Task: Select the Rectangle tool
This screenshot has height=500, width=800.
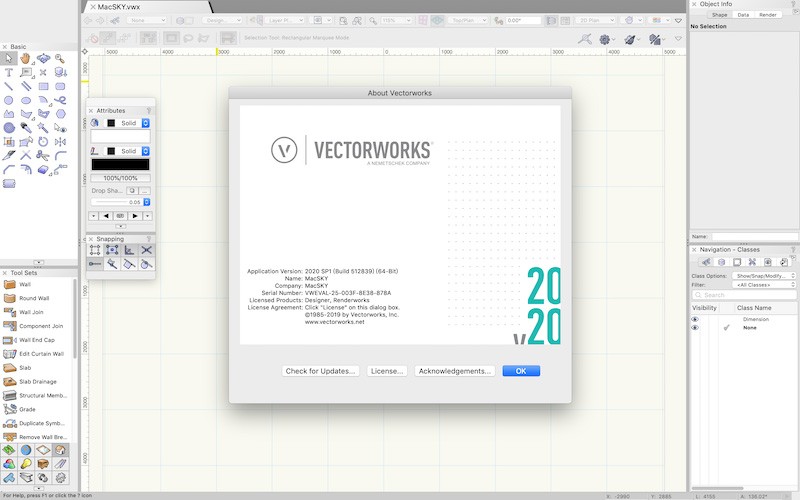Action: click(43, 86)
